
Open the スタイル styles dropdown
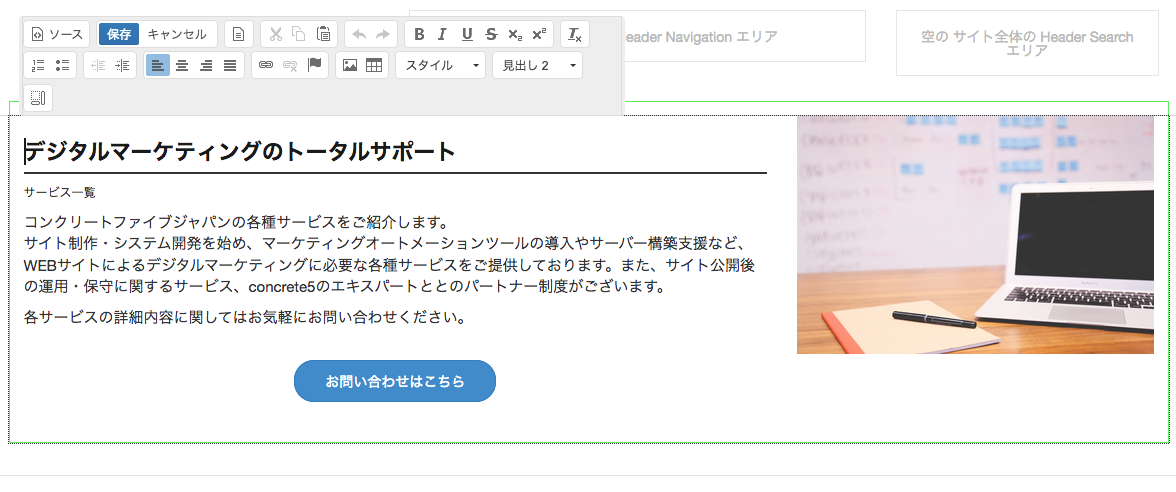(441, 65)
